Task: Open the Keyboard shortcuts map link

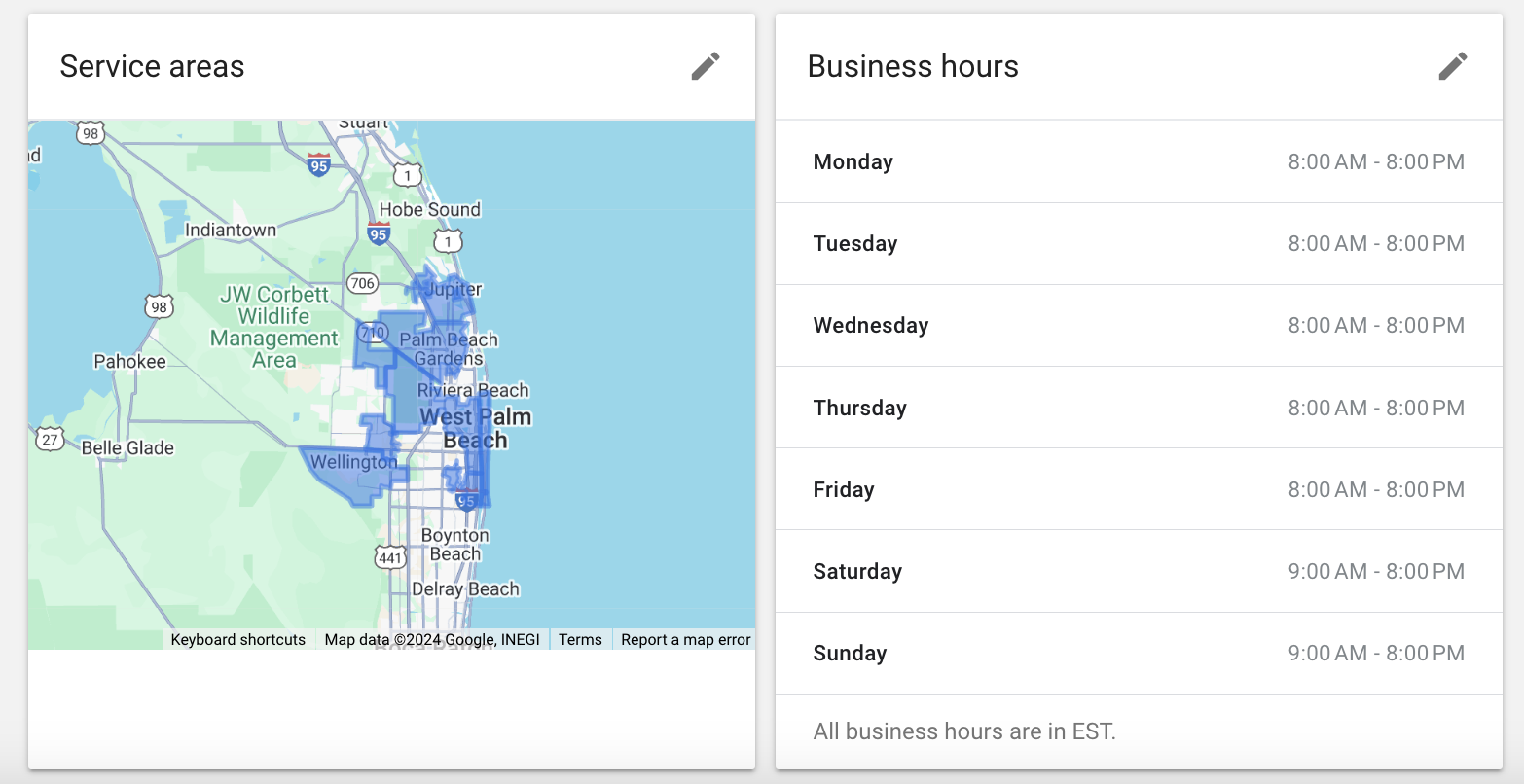Action: coord(237,639)
